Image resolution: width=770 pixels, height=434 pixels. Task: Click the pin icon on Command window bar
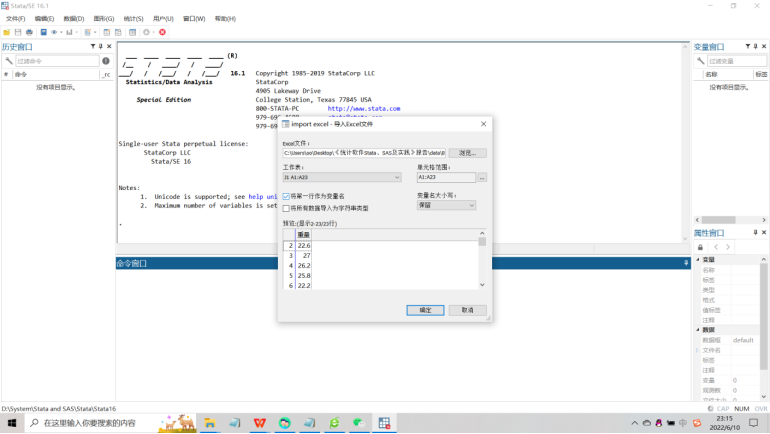(x=686, y=263)
